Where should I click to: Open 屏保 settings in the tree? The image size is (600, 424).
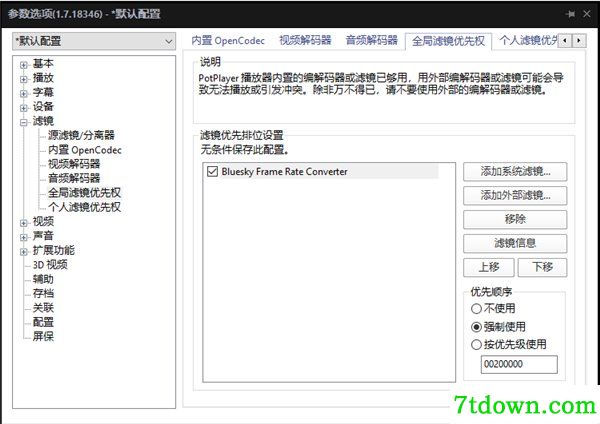(x=43, y=336)
